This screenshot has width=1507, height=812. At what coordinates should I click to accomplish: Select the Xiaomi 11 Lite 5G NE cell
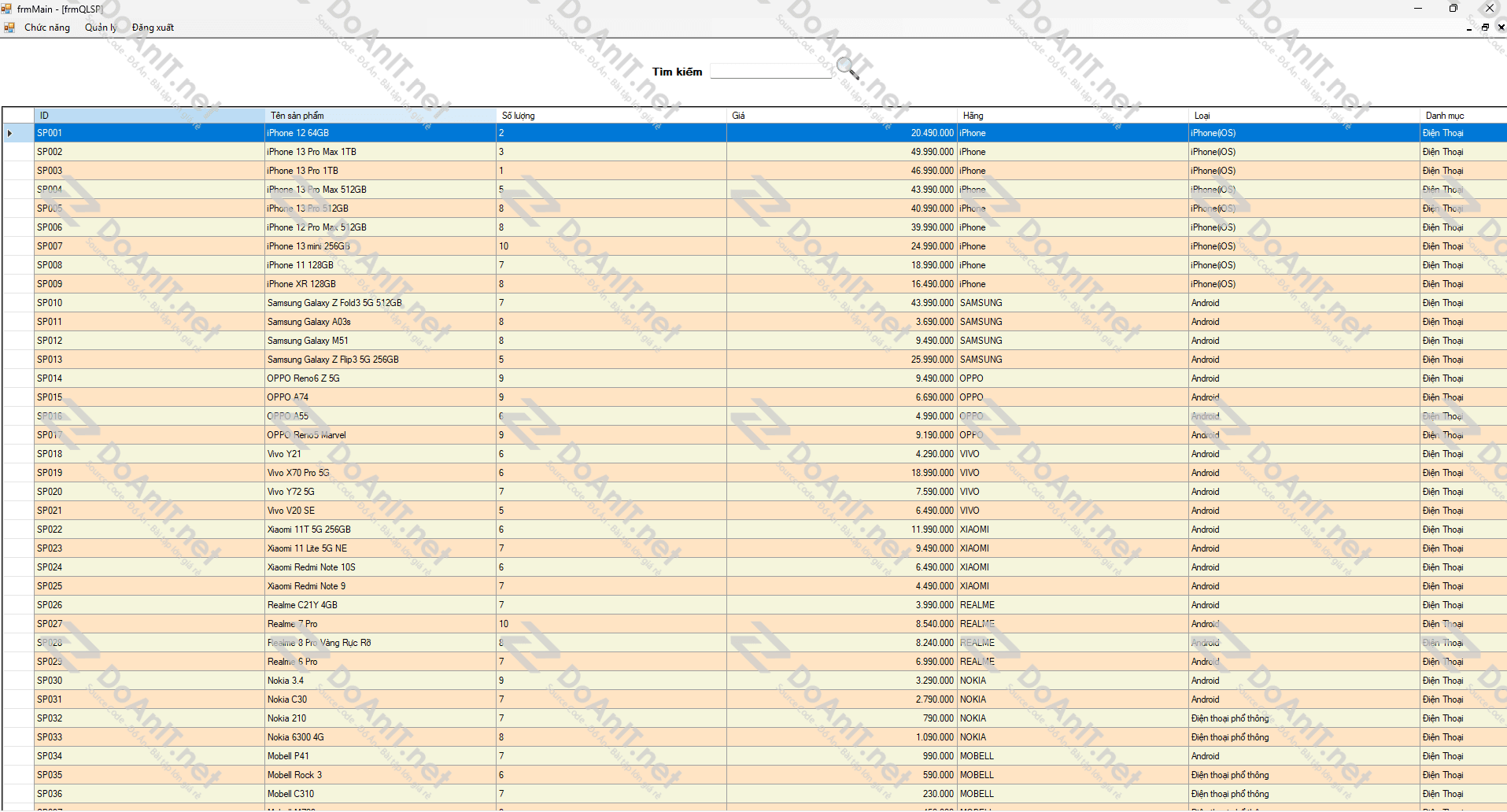[381, 548]
